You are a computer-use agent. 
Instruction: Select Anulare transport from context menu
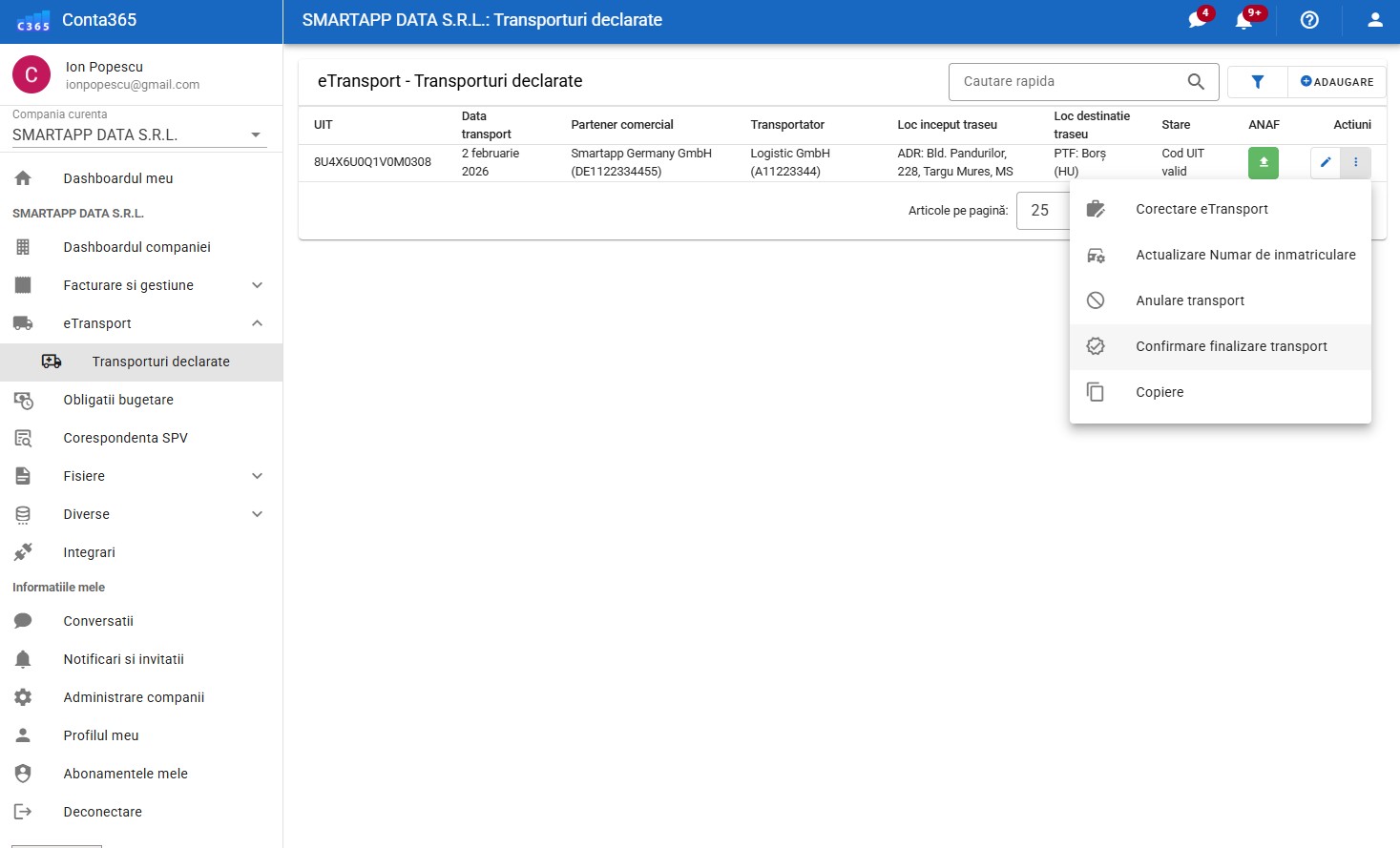(x=1189, y=300)
